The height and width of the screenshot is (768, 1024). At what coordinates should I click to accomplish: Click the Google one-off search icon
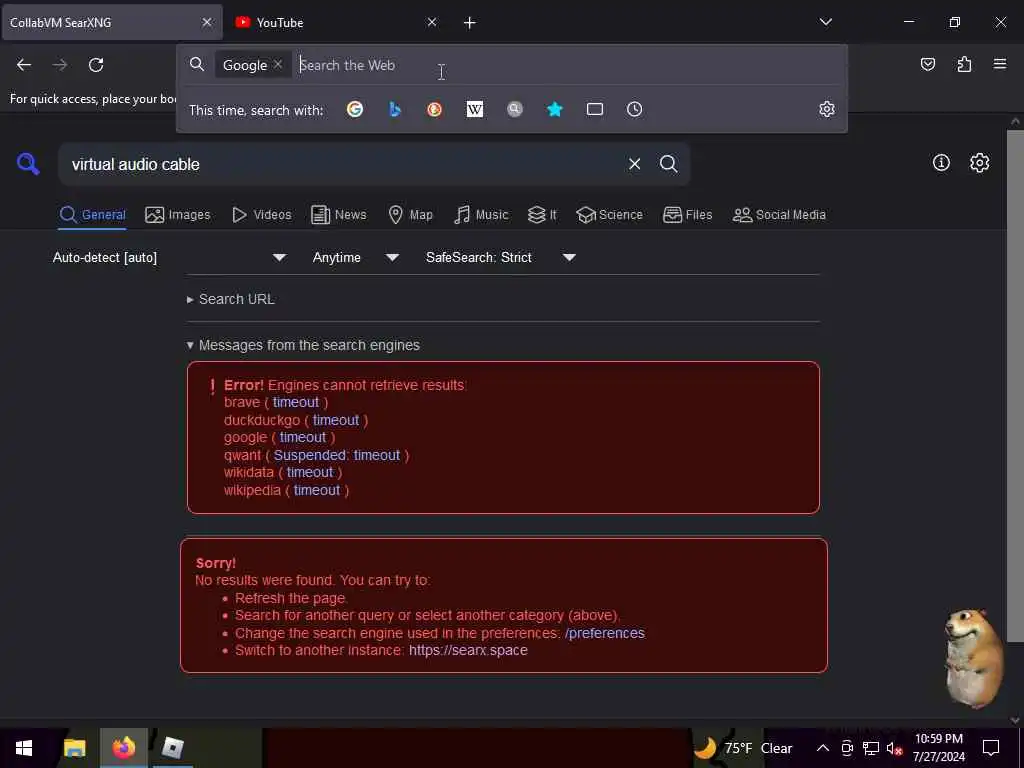[355, 109]
